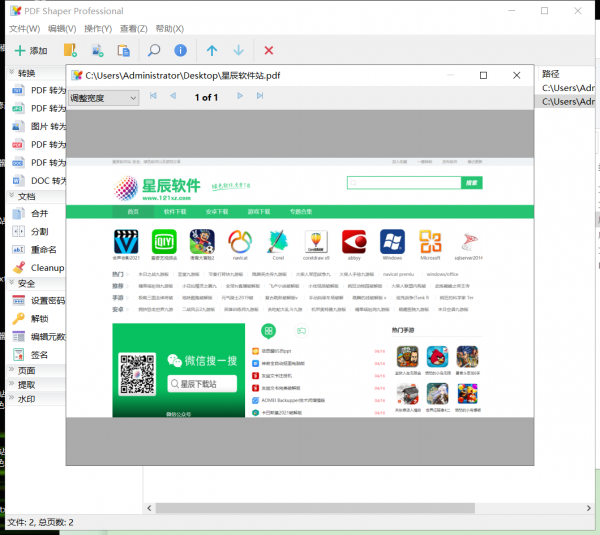Click the paste clipboard toolbar icon
This screenshot has height=535, width=600.
coord(123,51)
